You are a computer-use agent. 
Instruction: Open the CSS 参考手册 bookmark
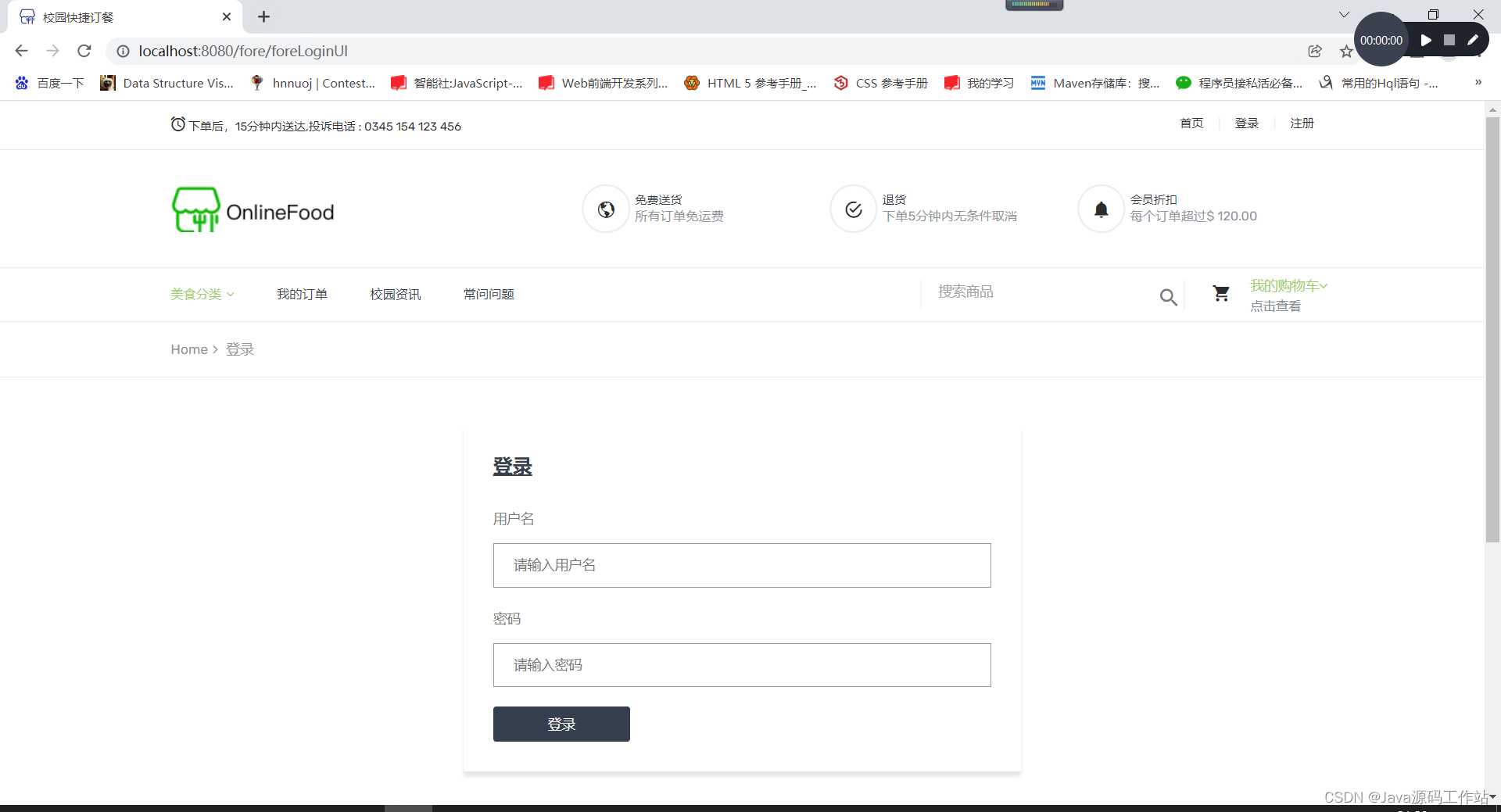coord(880,83)
